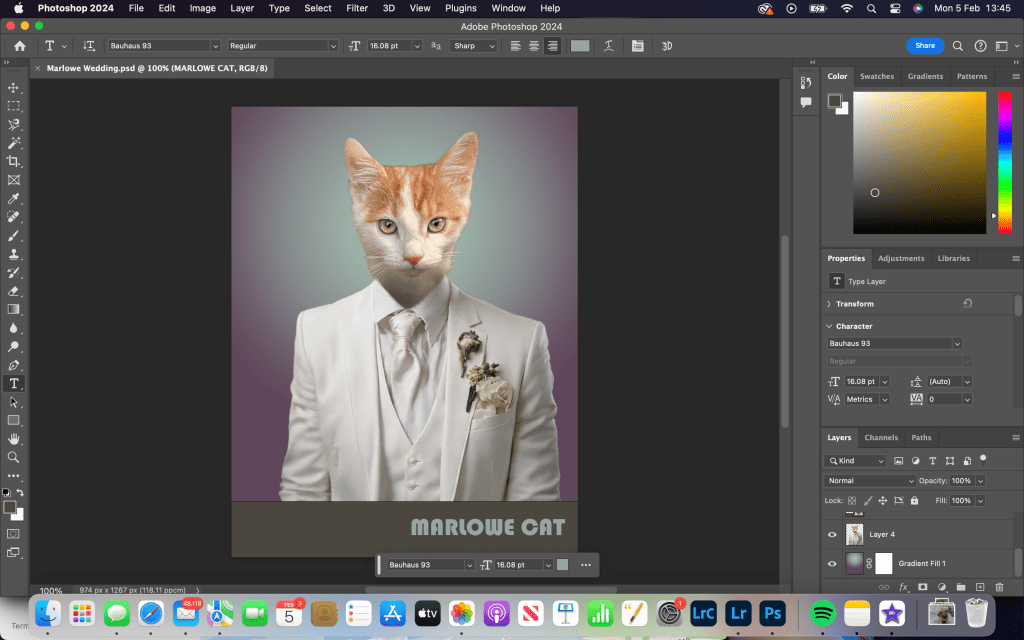Hide the Gradient Fill 1 layer
The height and width of the screenshot is (640, 1024).
[x=832, y=564]
